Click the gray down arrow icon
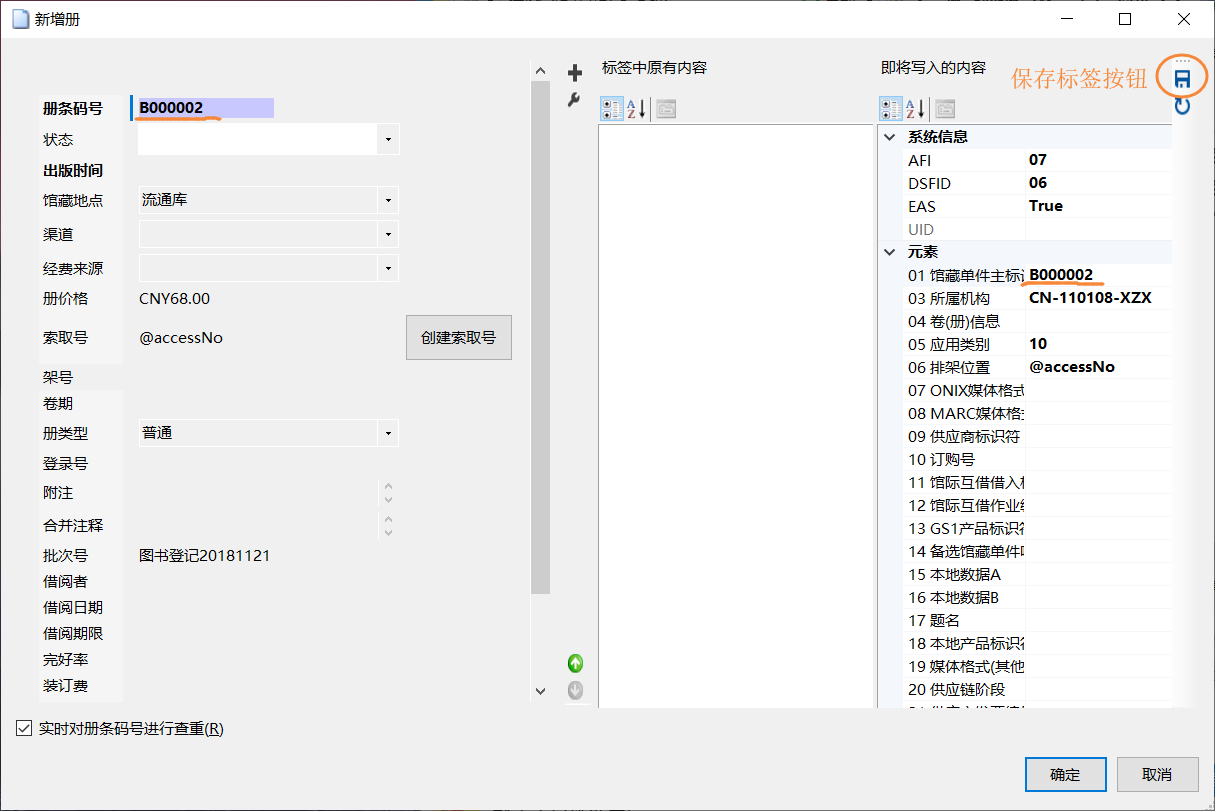The image size is (1215, 811). pyautogui.click(x=575, y=689)
